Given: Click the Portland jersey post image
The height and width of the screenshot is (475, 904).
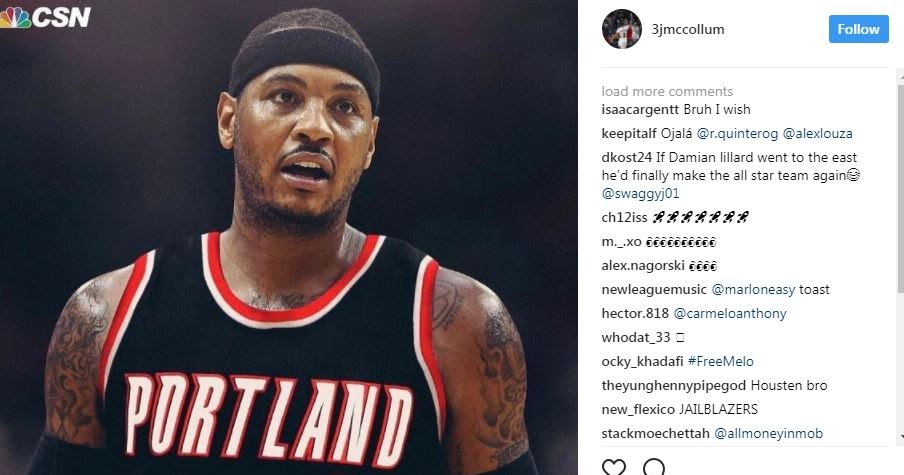Looking at the screenshot, I should (x=288, y=238).
